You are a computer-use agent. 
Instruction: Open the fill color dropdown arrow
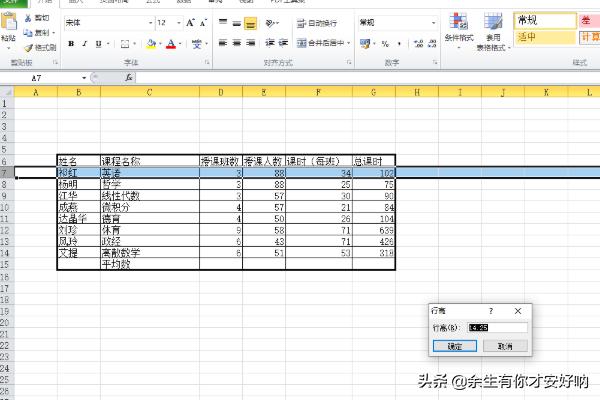(x=160, y=44)
